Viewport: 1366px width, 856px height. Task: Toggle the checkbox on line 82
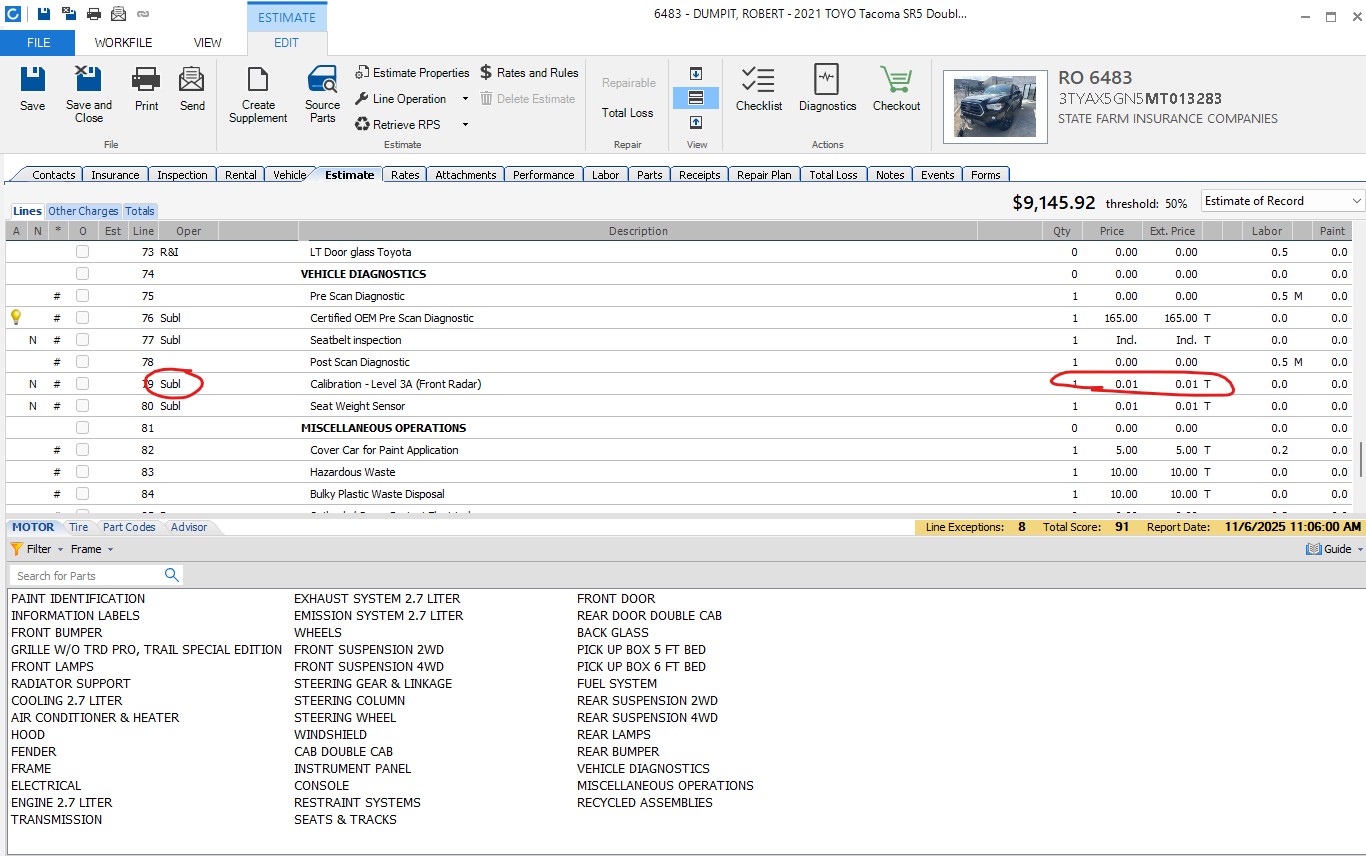(x=83, y=450)
